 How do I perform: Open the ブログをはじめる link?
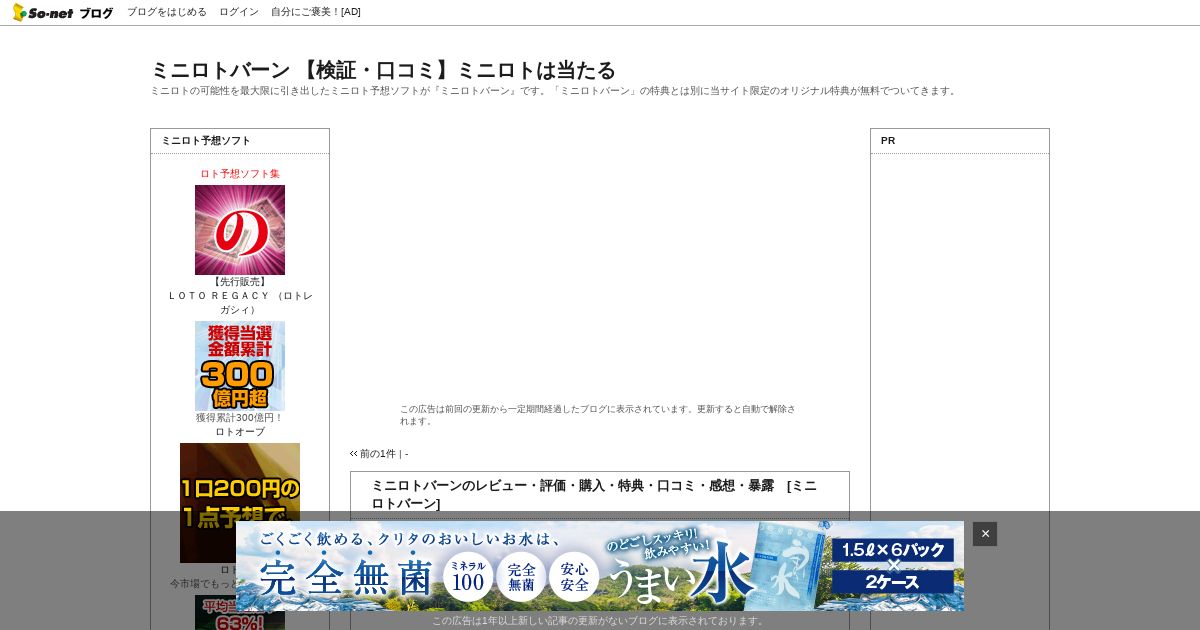click(x=167, y=12)
